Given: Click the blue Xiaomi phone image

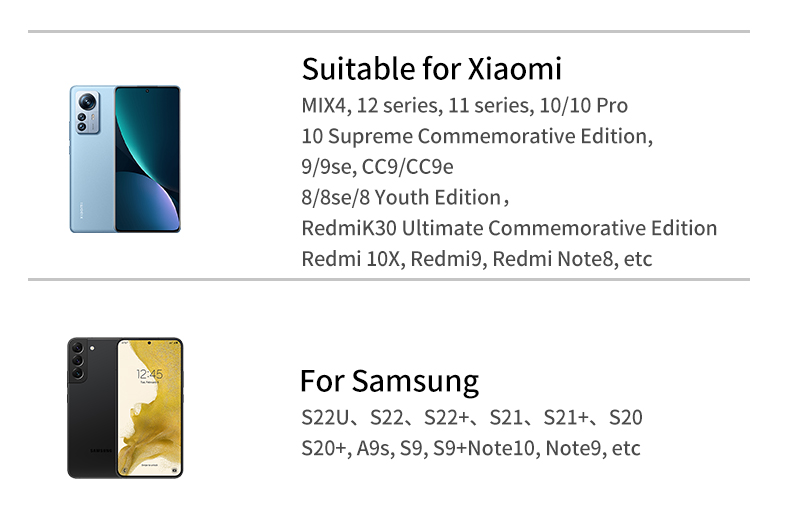Looking at the screenshot, I should [x=125, y=159].
